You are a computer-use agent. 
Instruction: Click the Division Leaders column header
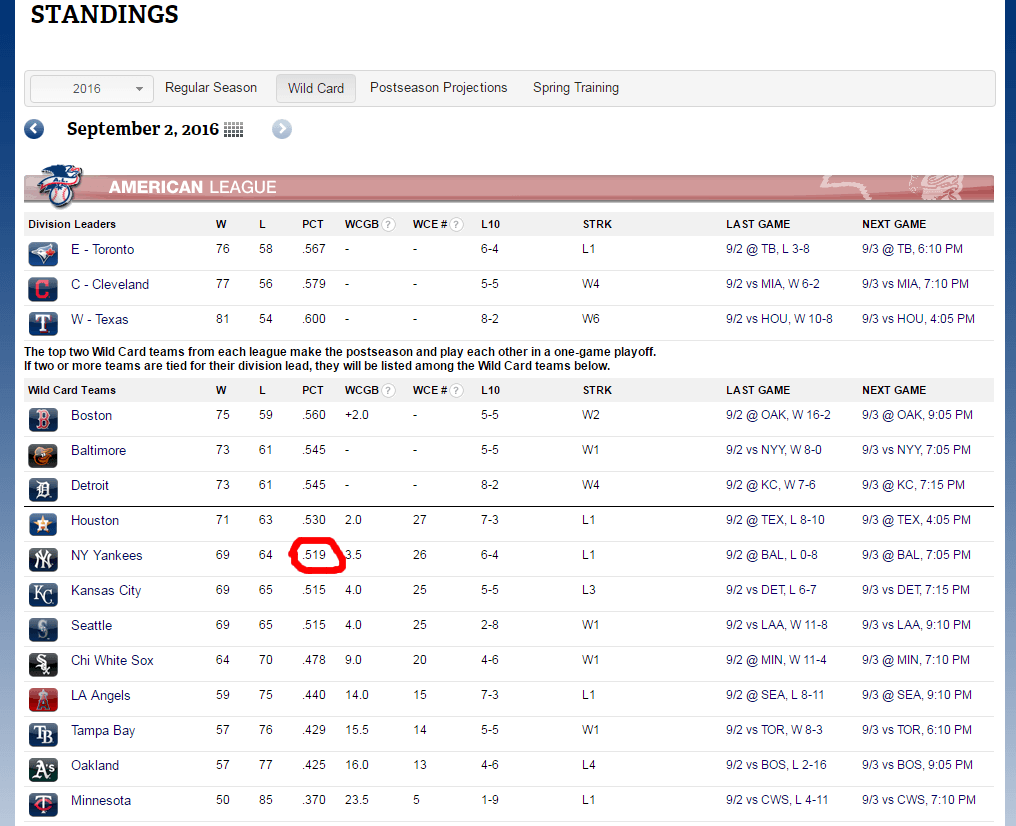click(72, 224)
